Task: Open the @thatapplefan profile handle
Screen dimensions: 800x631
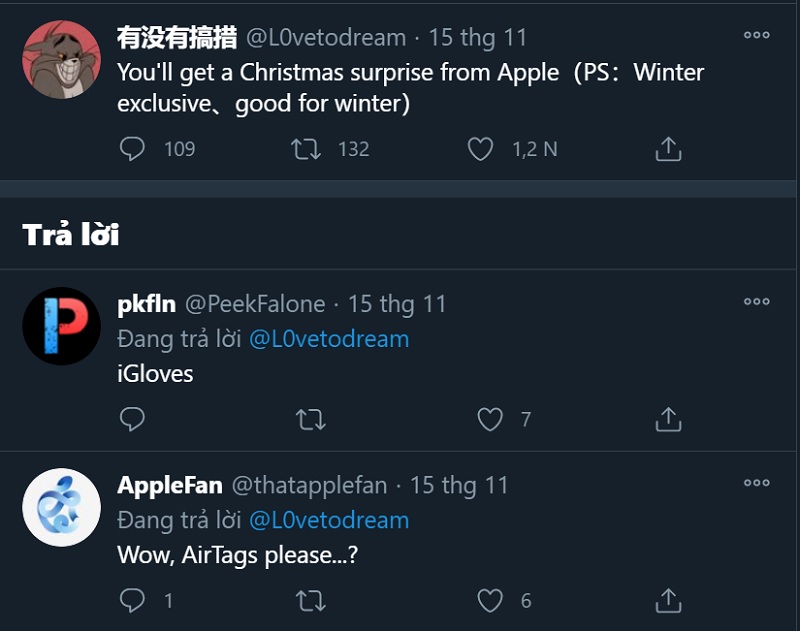Action: [x=309, y=486]
